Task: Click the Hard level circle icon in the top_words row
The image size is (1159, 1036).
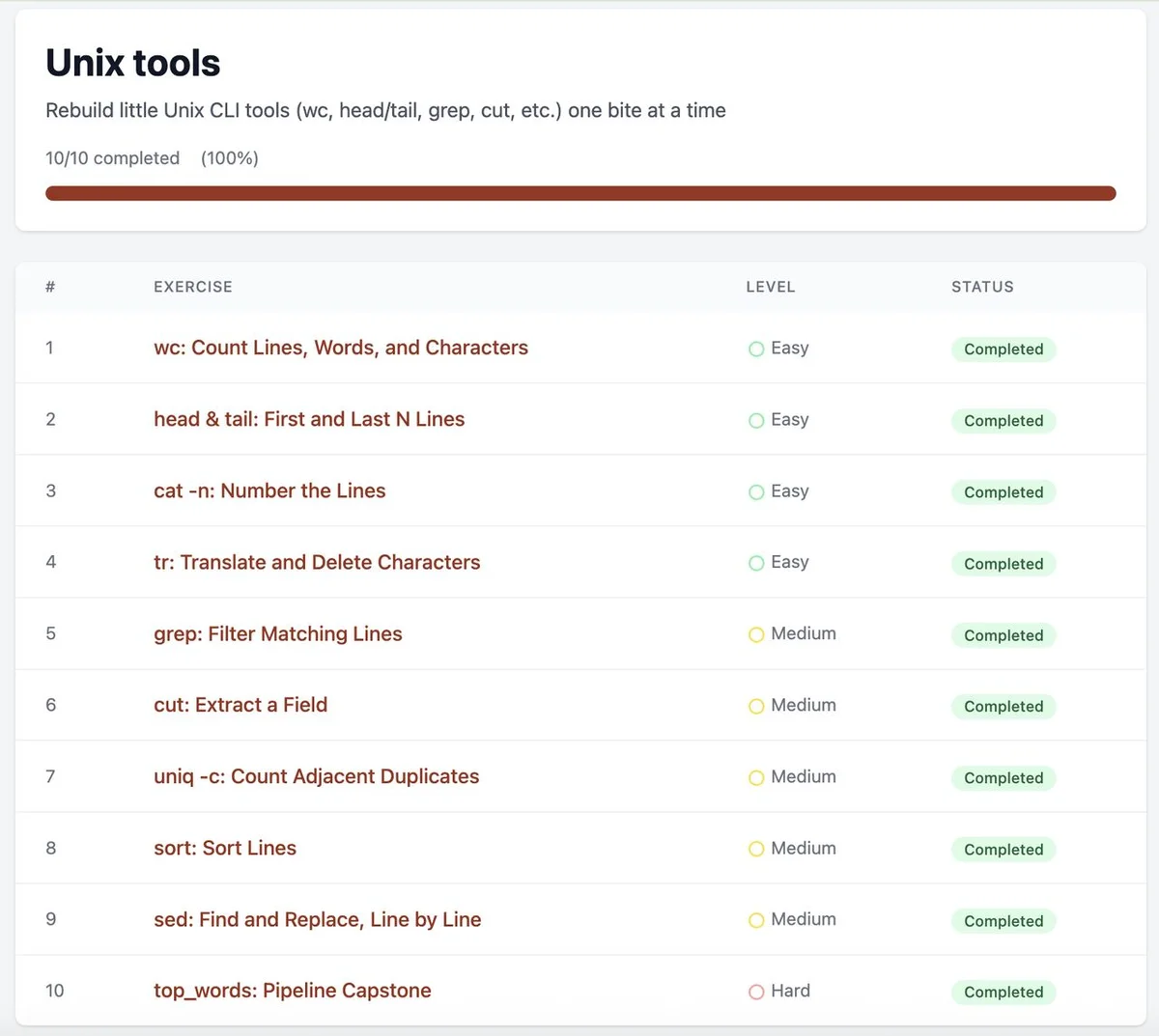Action: [756, 992]
